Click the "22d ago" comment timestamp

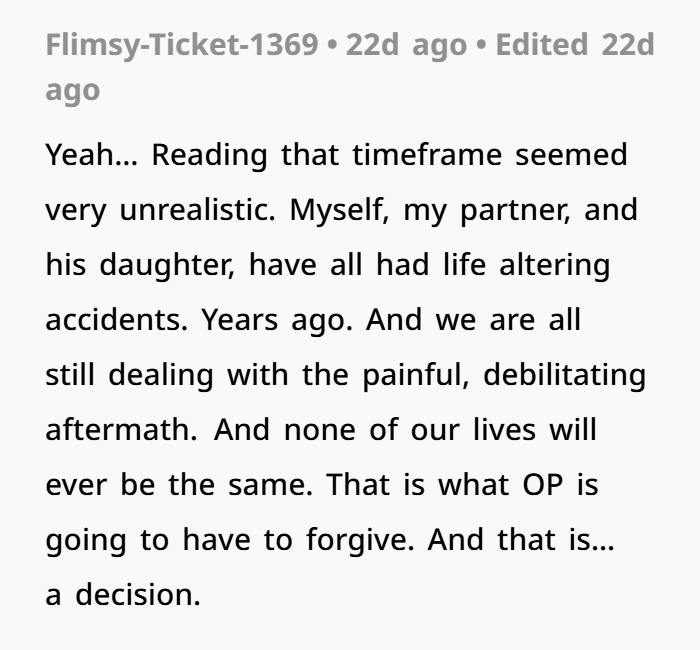tap(406, 46)
